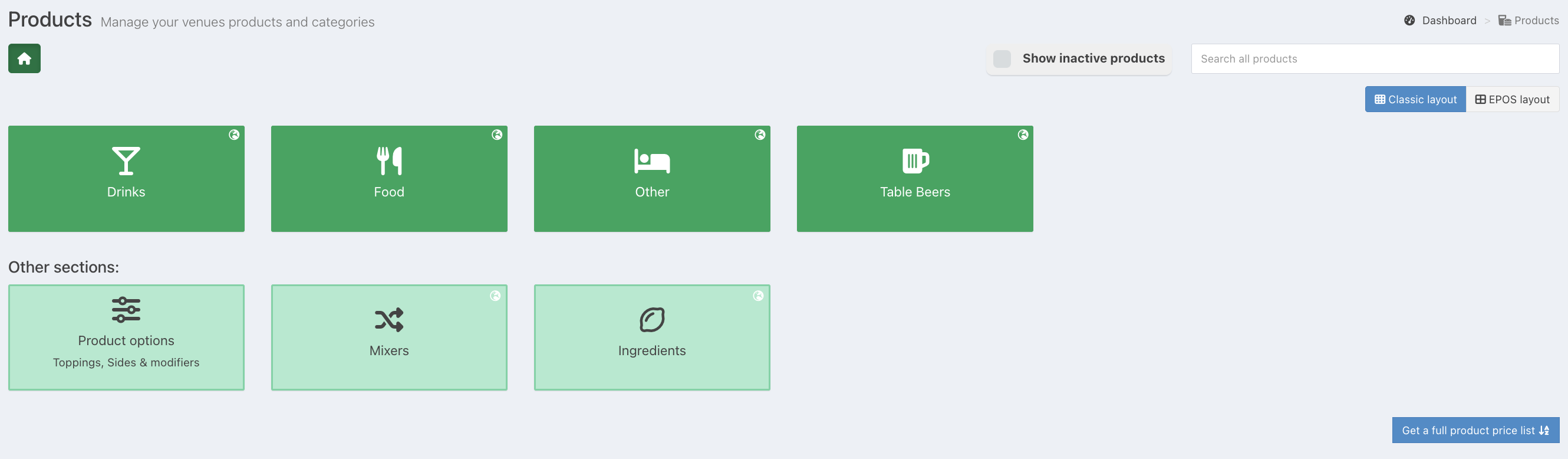Focus the Search all products field
This screenshot has width=1568, height=459.
tap(1375, 58)
